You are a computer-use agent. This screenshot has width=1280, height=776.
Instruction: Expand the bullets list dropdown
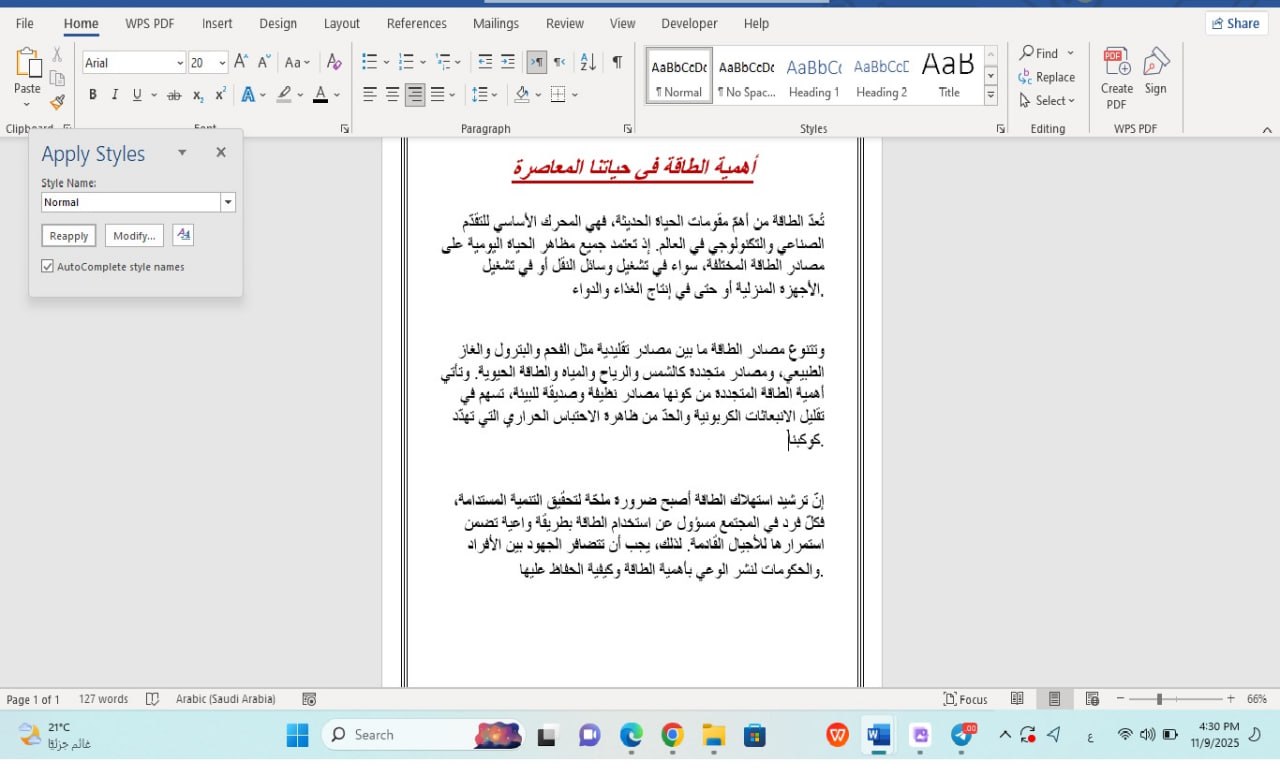point(386,62)
